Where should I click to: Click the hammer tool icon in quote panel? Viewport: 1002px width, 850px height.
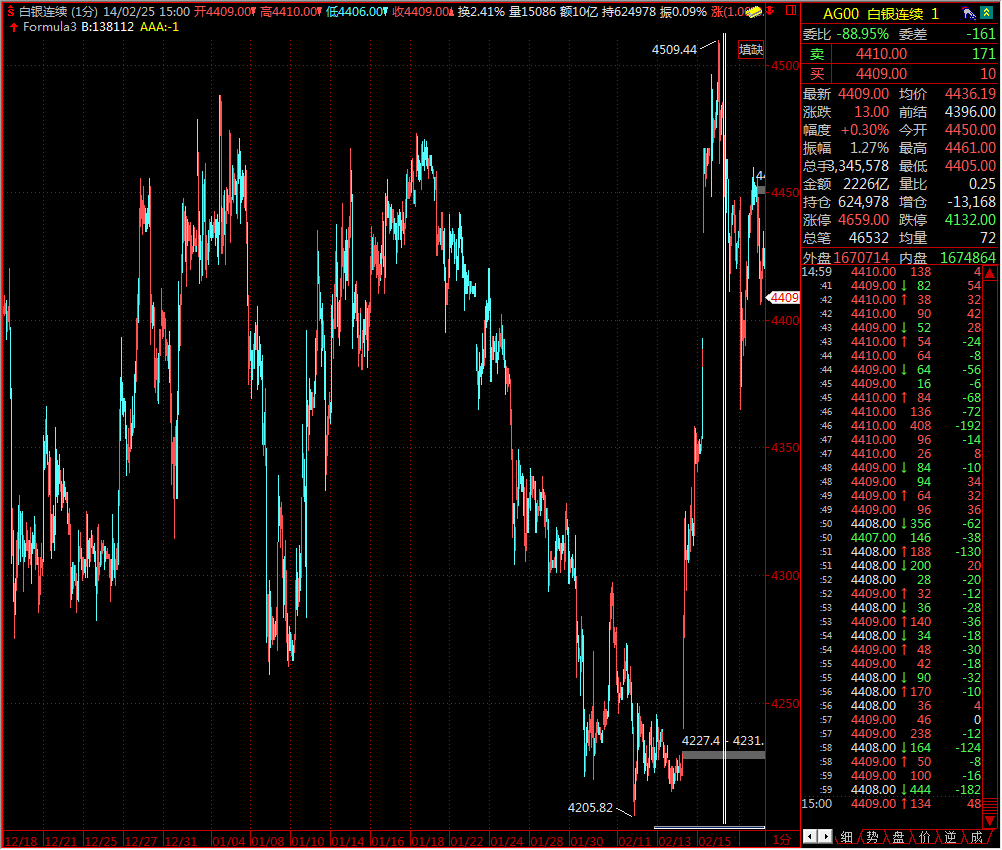click(x=969, y=13)
